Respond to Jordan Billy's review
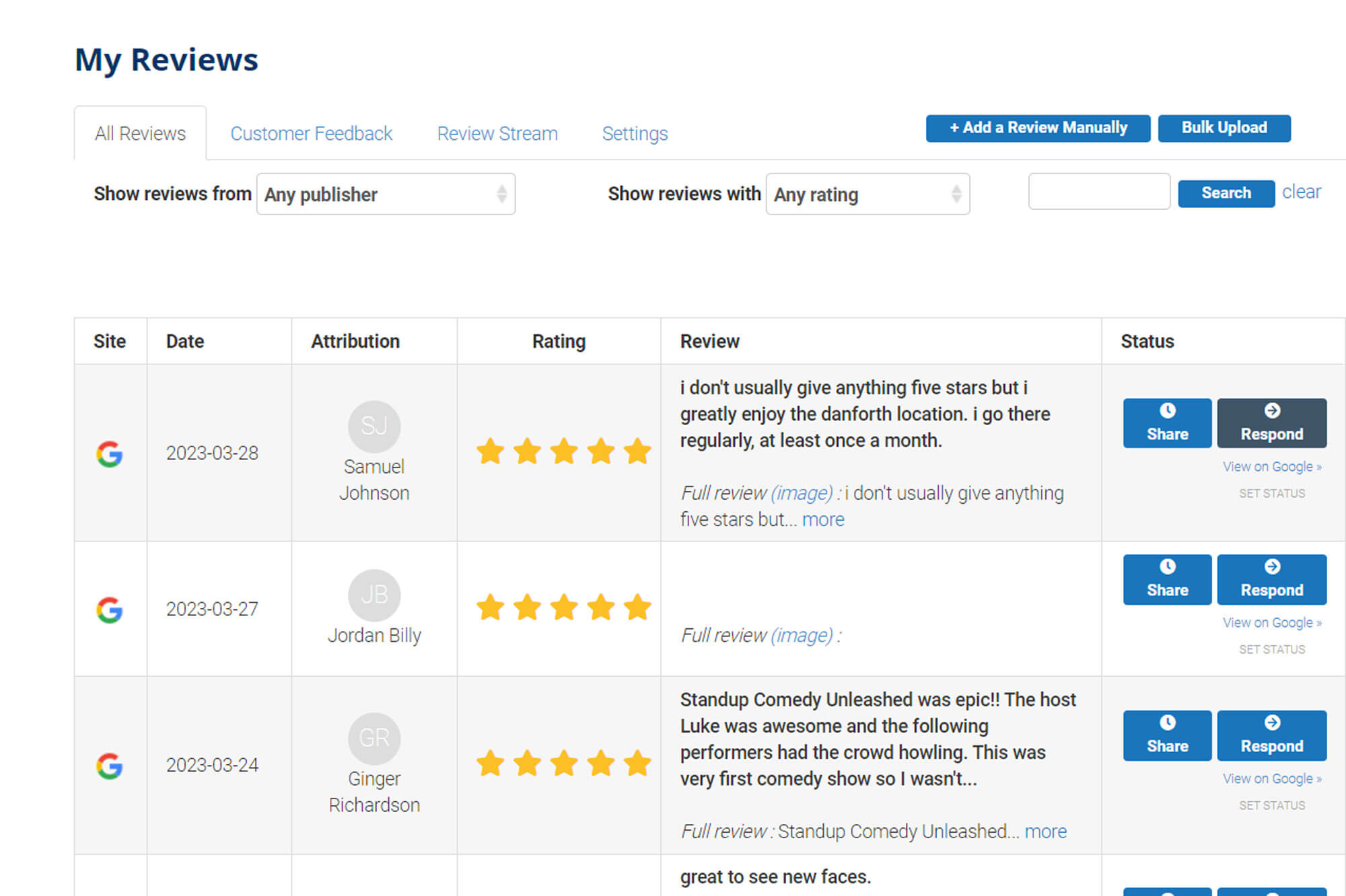 pos(1271,579)
